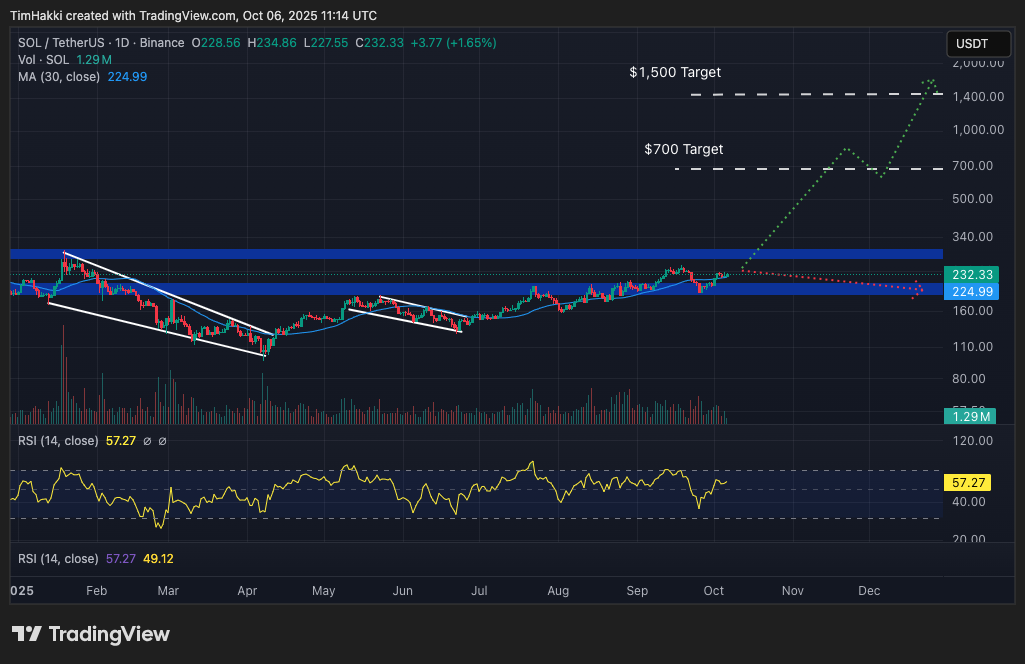Screen dimensions: 1025x664
Task: Select the bottom RSI (14, close) legend
Action: click(x=58, y=559)
